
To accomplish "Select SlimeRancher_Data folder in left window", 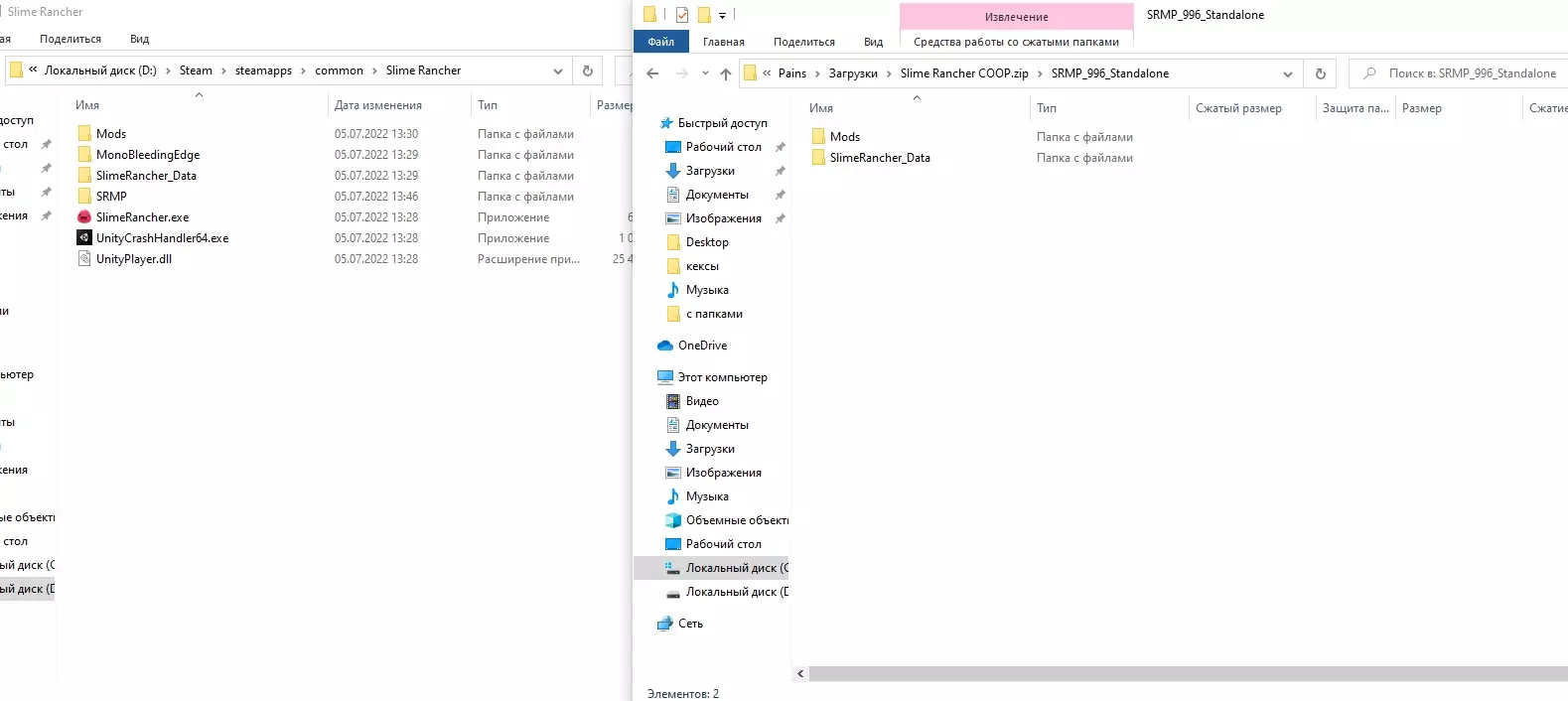I will point(146,176).
